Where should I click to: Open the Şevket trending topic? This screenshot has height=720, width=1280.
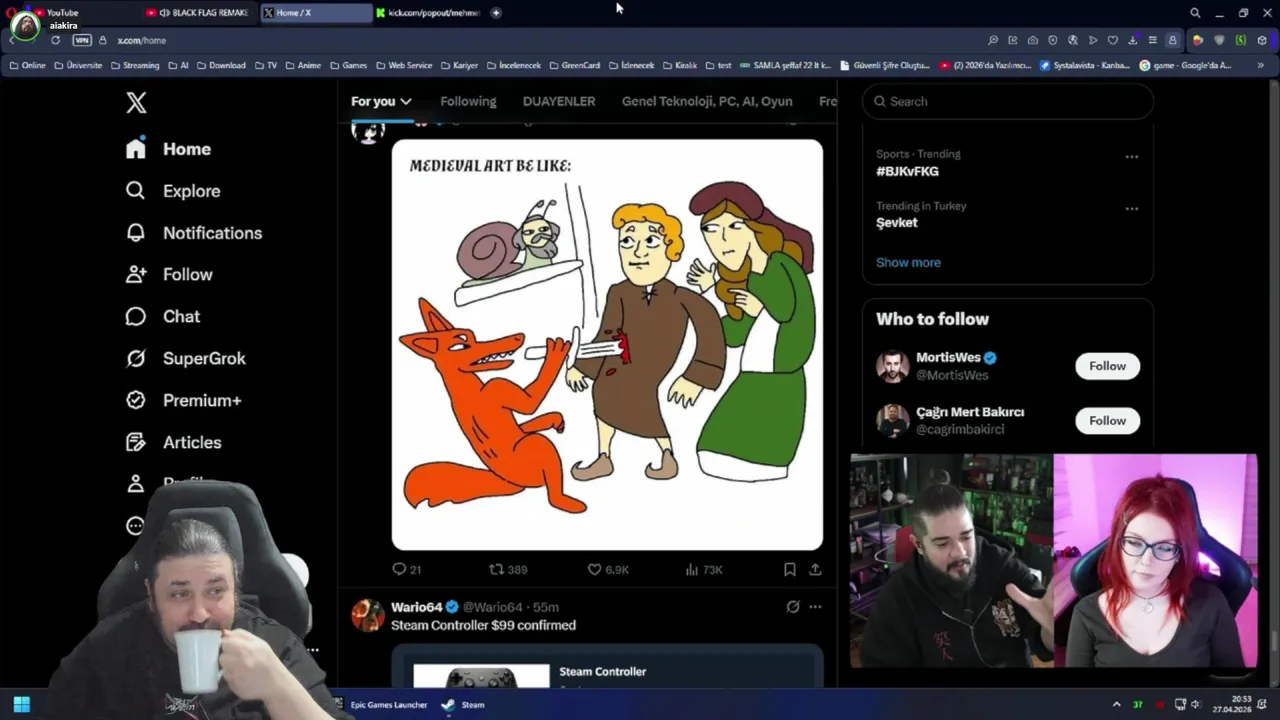(896, 223)
